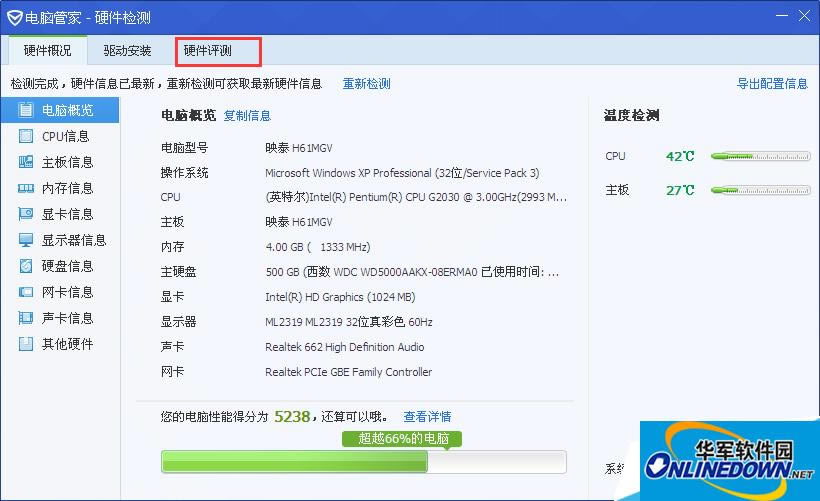Click the CPU信息 sidebar icon

point(25,136)
